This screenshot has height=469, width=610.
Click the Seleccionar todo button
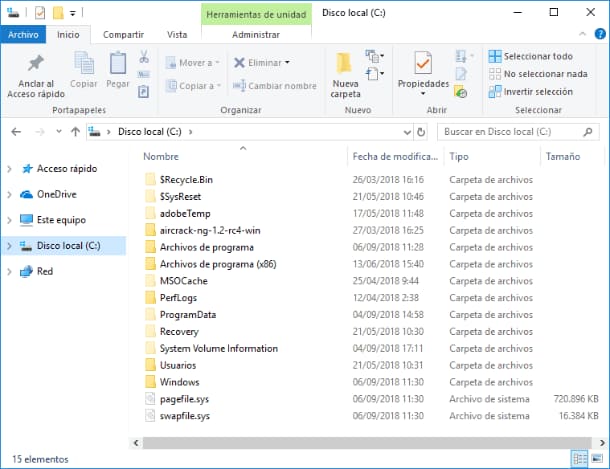531,56
